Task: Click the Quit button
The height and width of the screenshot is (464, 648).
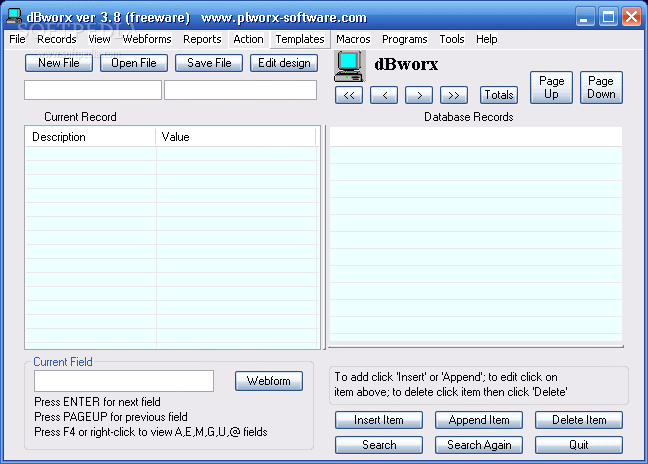Action: (579, 445)
